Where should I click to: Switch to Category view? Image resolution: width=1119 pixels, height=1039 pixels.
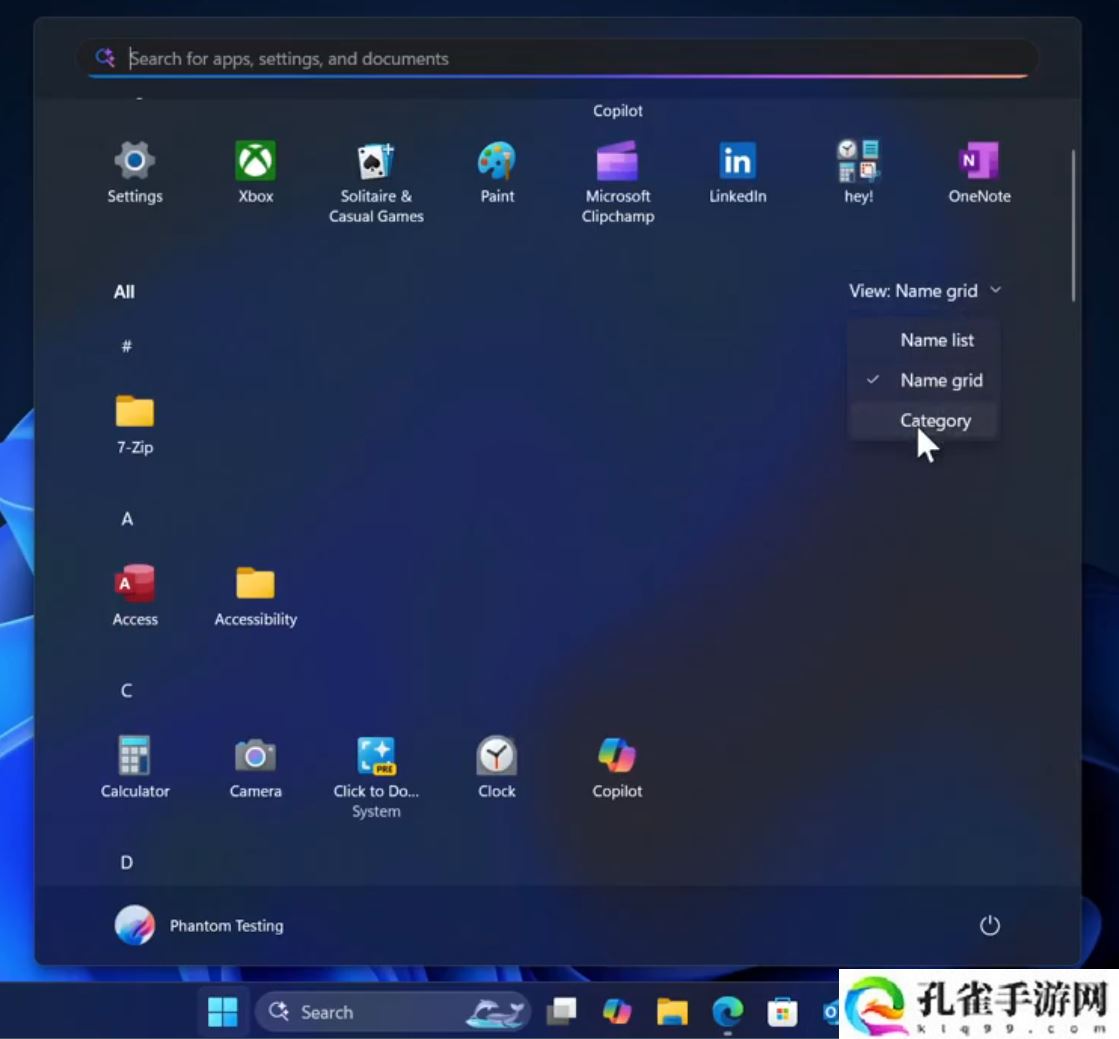coord(923,421)
